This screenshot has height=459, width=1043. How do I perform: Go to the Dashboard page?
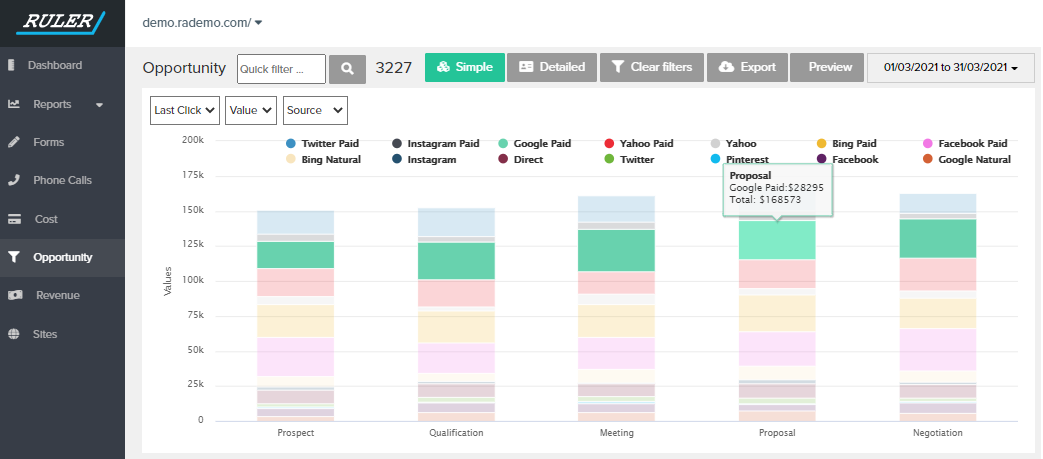point(54,65)
